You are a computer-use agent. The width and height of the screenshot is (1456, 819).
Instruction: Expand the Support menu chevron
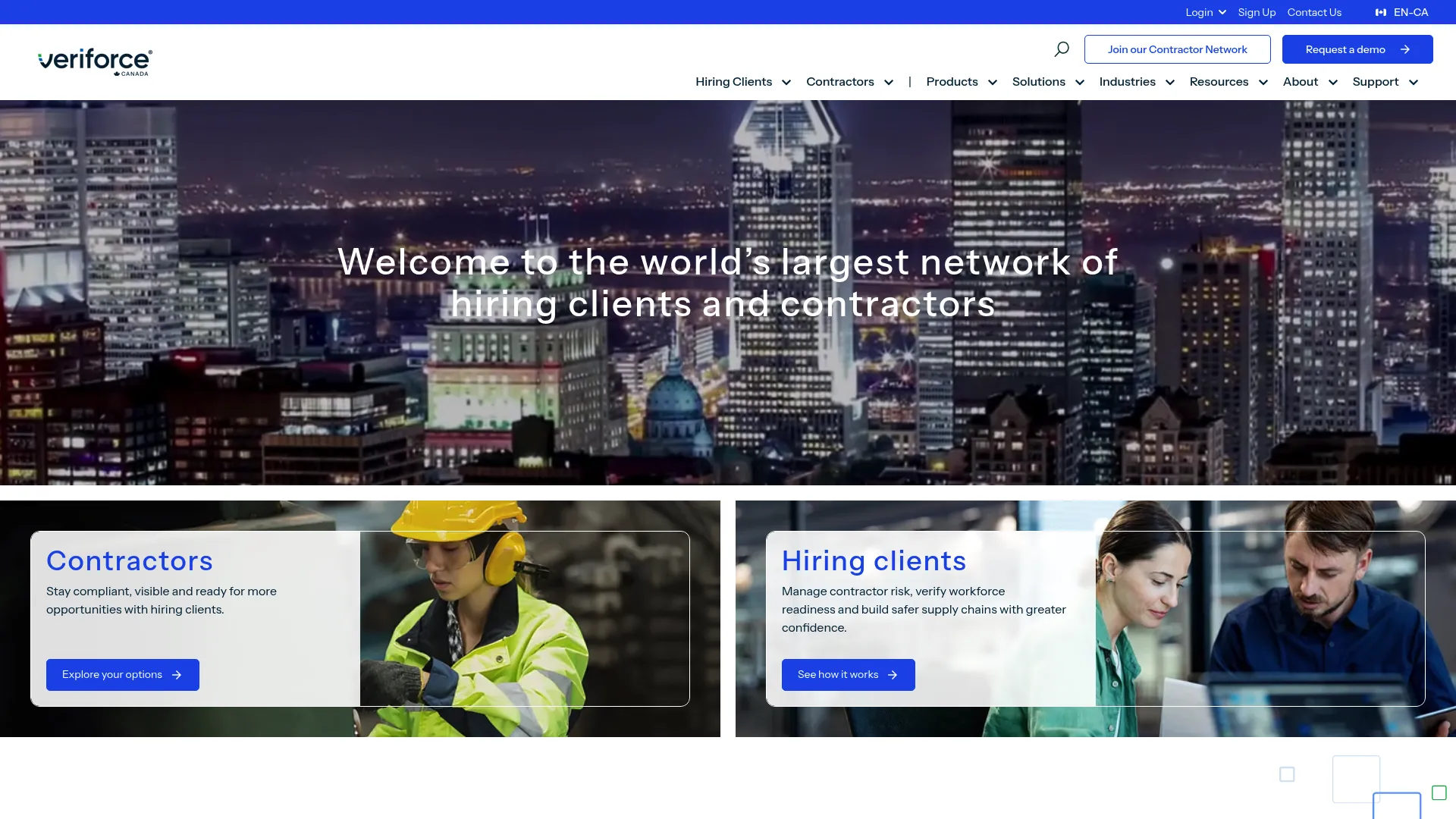coord(1414,82)
